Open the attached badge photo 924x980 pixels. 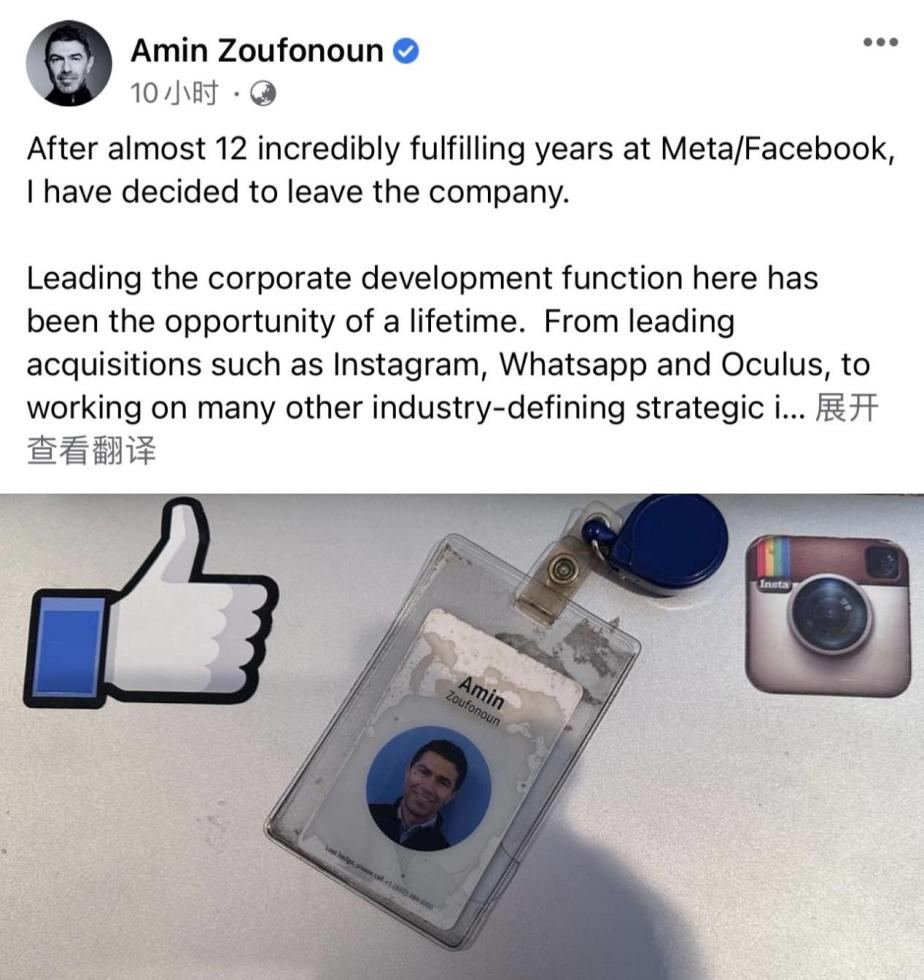pyautogui.click(x=462, y=737)
